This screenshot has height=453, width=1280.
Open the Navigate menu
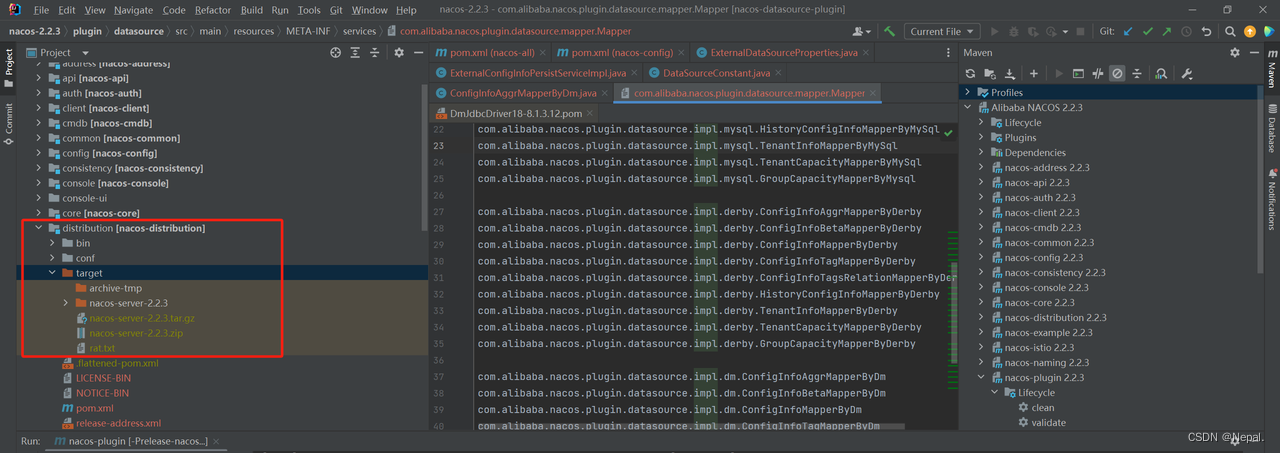coord(134,10)
